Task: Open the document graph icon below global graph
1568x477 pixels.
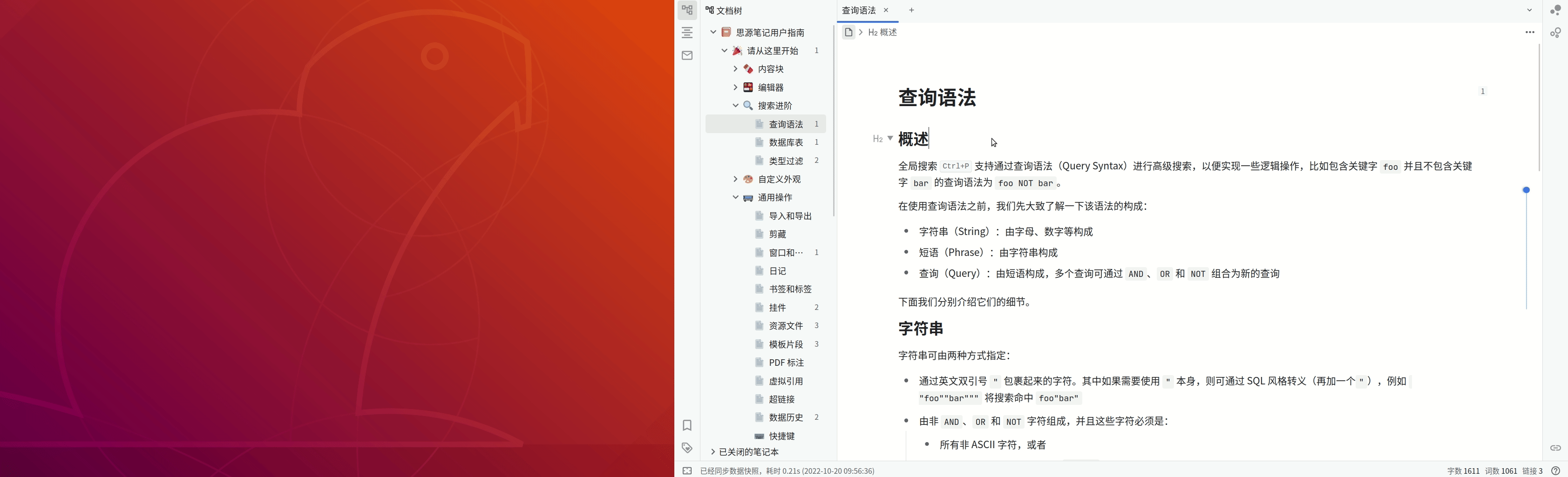Action: (1555, 33)
